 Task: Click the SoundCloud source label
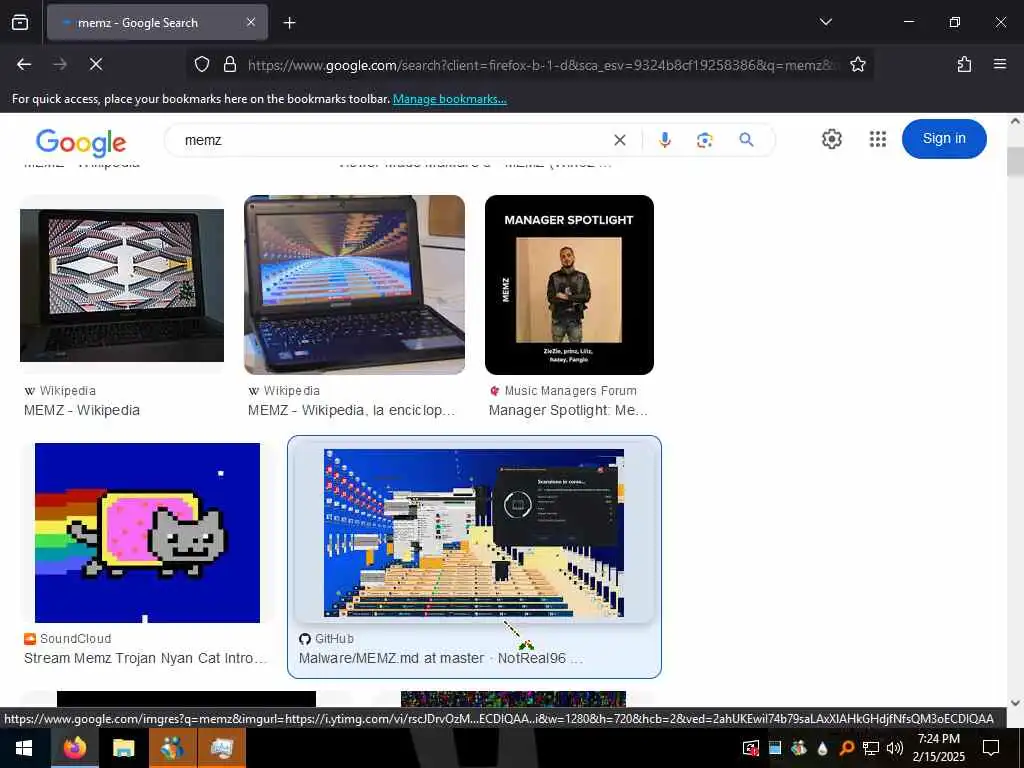(68, 639)
